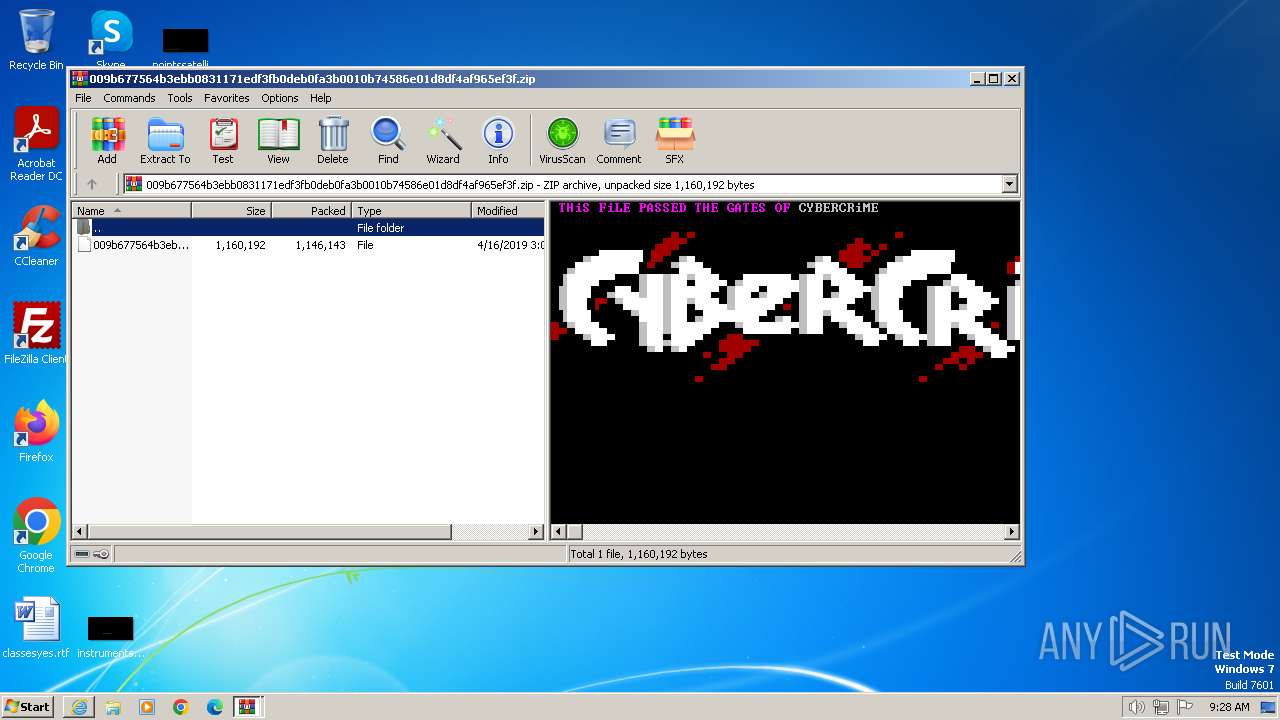Select the parent folder '..' row
This screenshot has height=720, width=1280.
pos(309,228)
